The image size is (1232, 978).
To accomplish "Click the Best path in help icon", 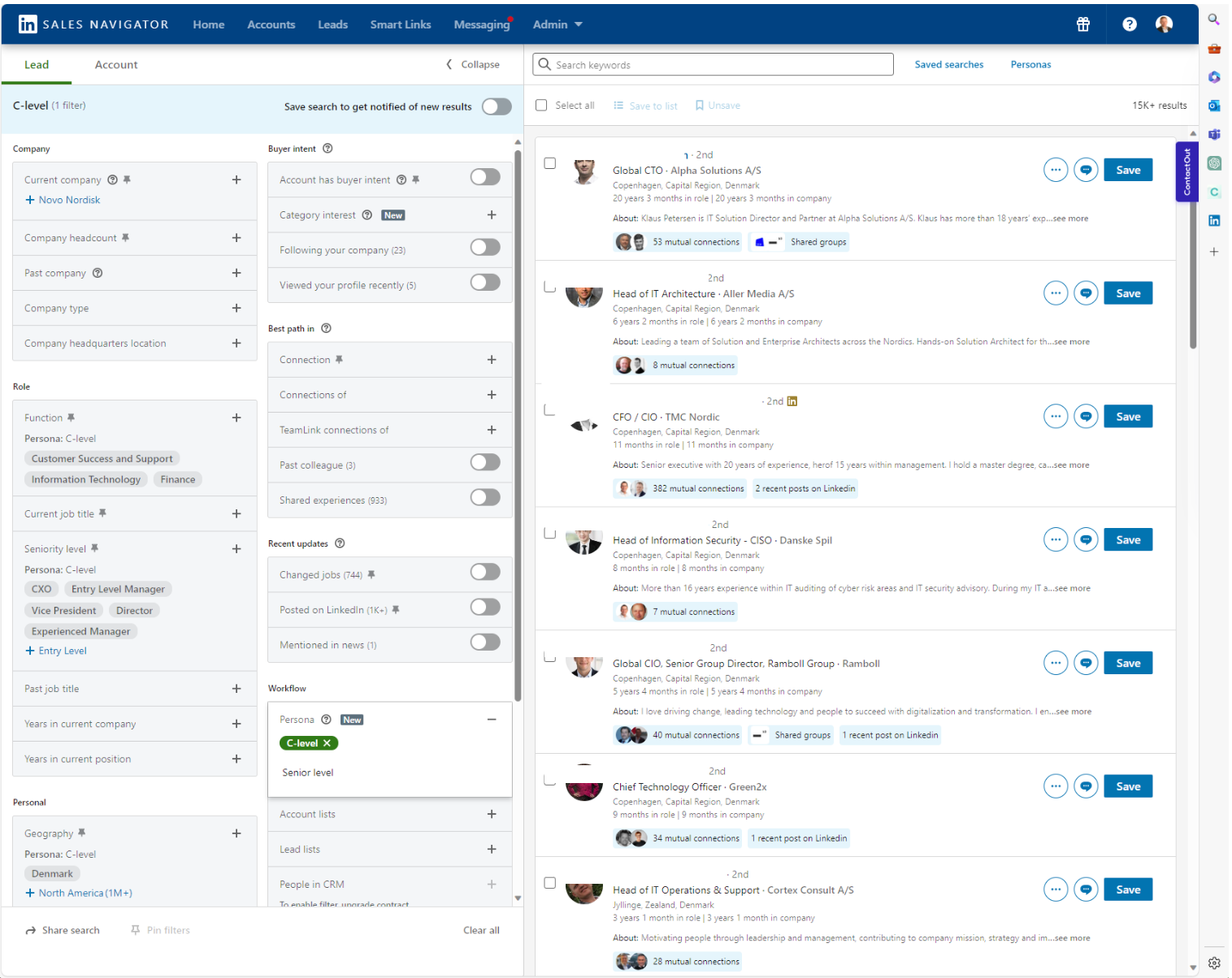I will point(326,328).
